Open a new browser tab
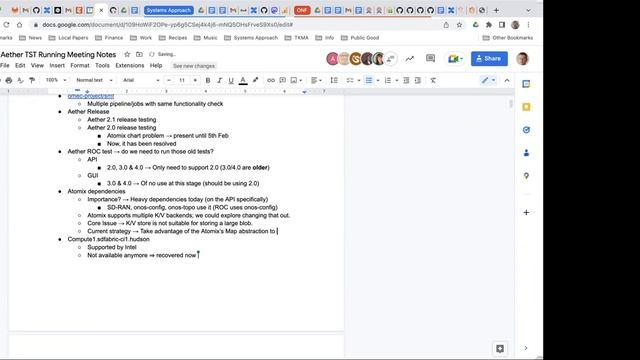The image size is (640, 360). [496, 10]
